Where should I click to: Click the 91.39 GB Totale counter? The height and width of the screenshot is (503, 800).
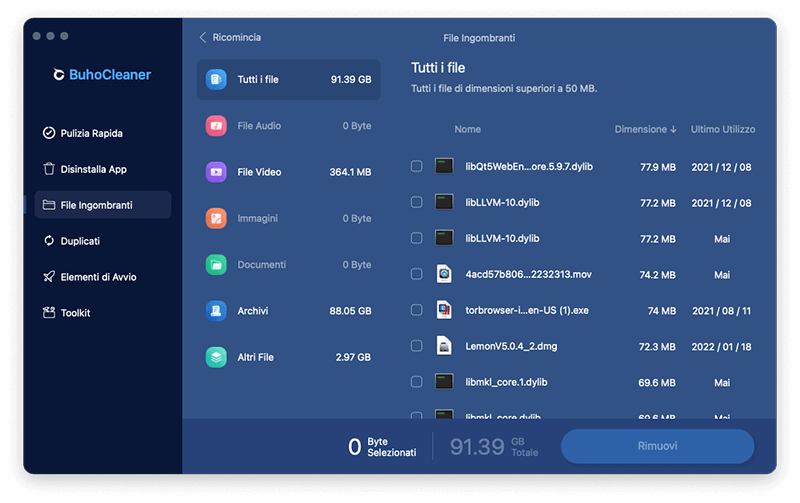pos(493,447)
